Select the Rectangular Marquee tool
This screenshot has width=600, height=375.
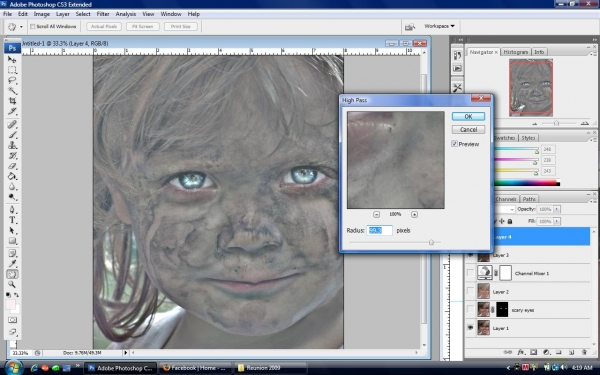(12, 70)
